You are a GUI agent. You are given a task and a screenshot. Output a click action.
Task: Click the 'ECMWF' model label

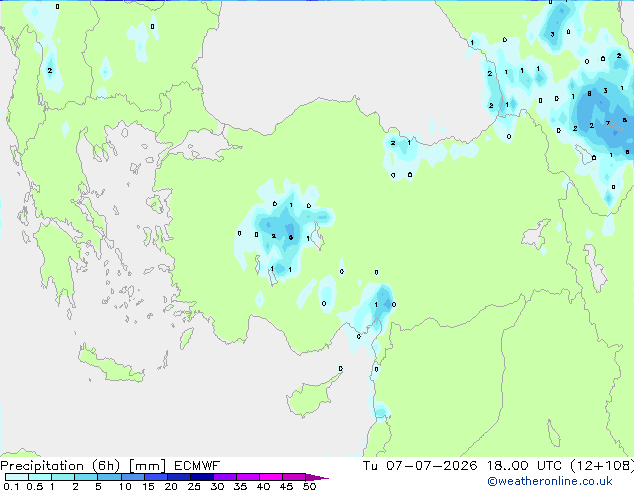point(197,466)
